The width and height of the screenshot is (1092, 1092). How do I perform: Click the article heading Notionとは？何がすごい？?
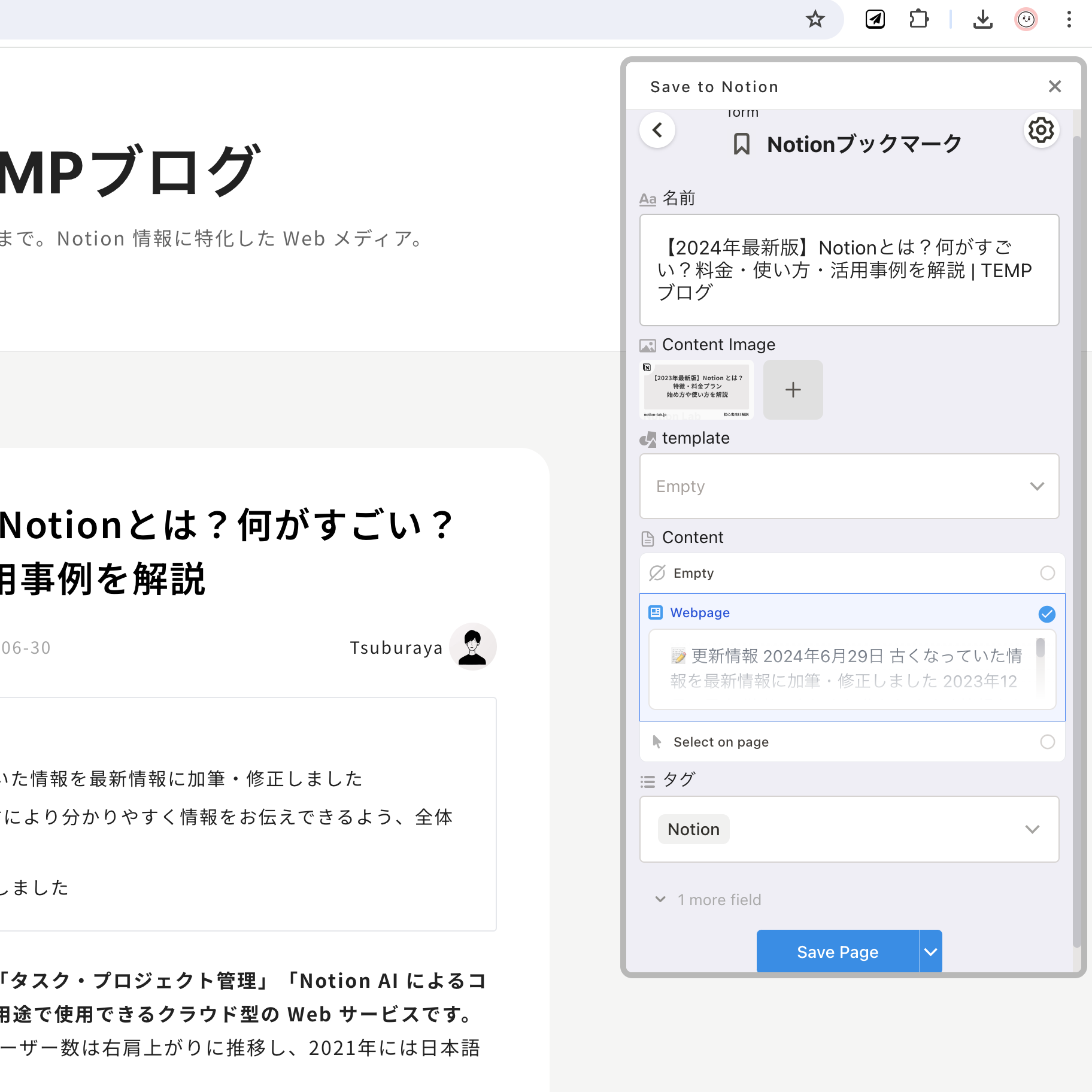(226, 525)
